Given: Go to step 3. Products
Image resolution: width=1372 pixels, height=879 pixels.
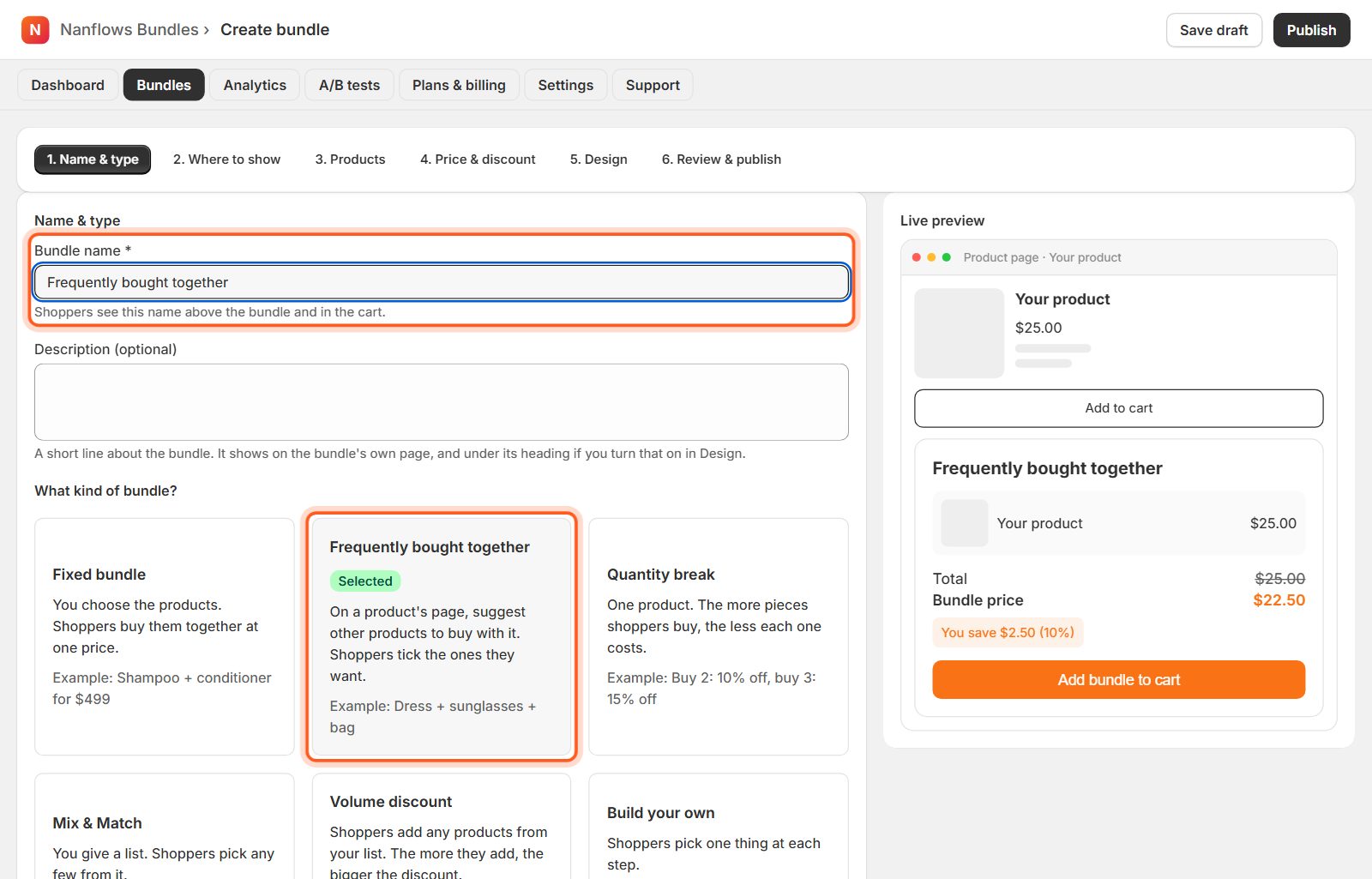Looking at the screenshot, I should [x=350, y=160].
